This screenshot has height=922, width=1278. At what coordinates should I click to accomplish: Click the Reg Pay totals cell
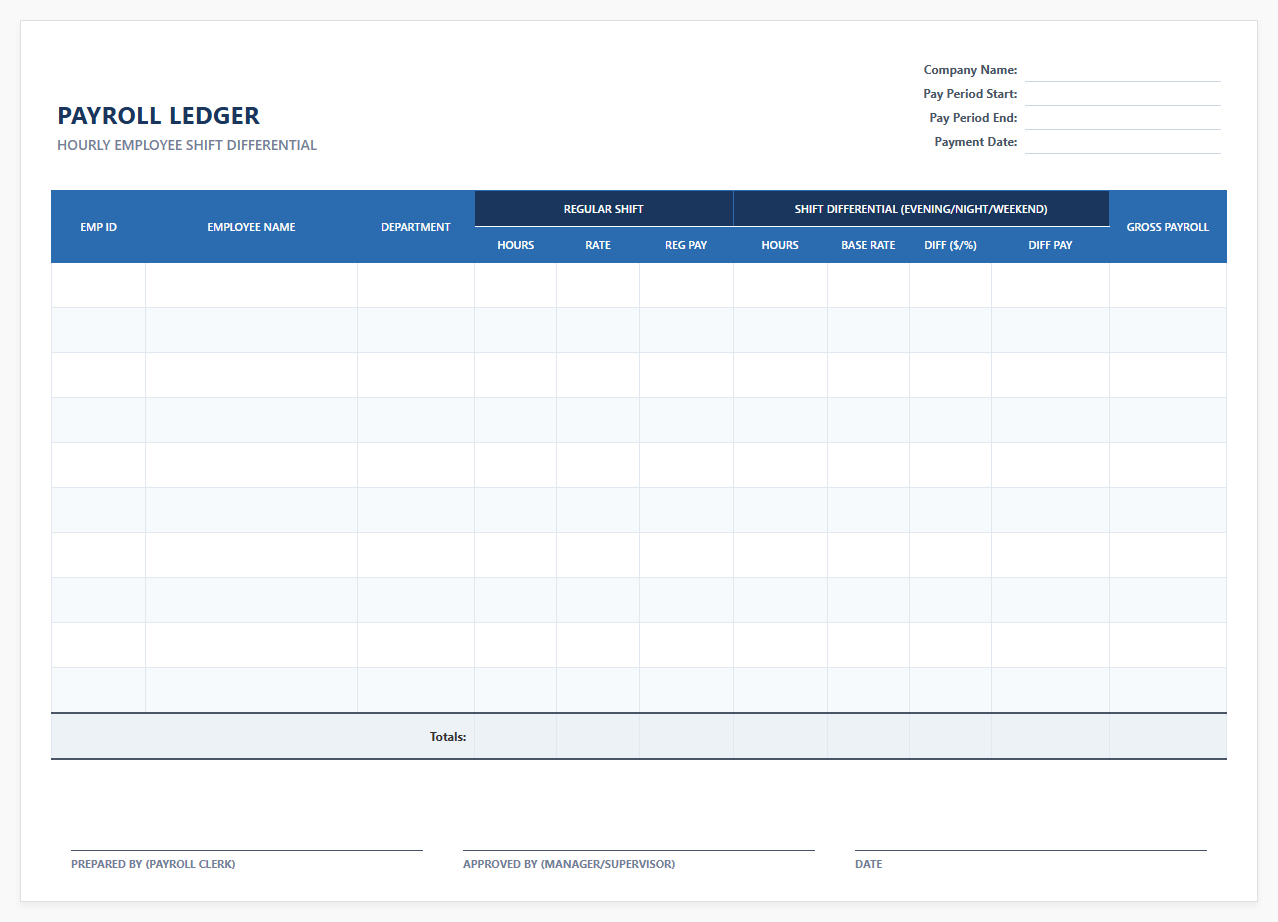tap(686, 737)
